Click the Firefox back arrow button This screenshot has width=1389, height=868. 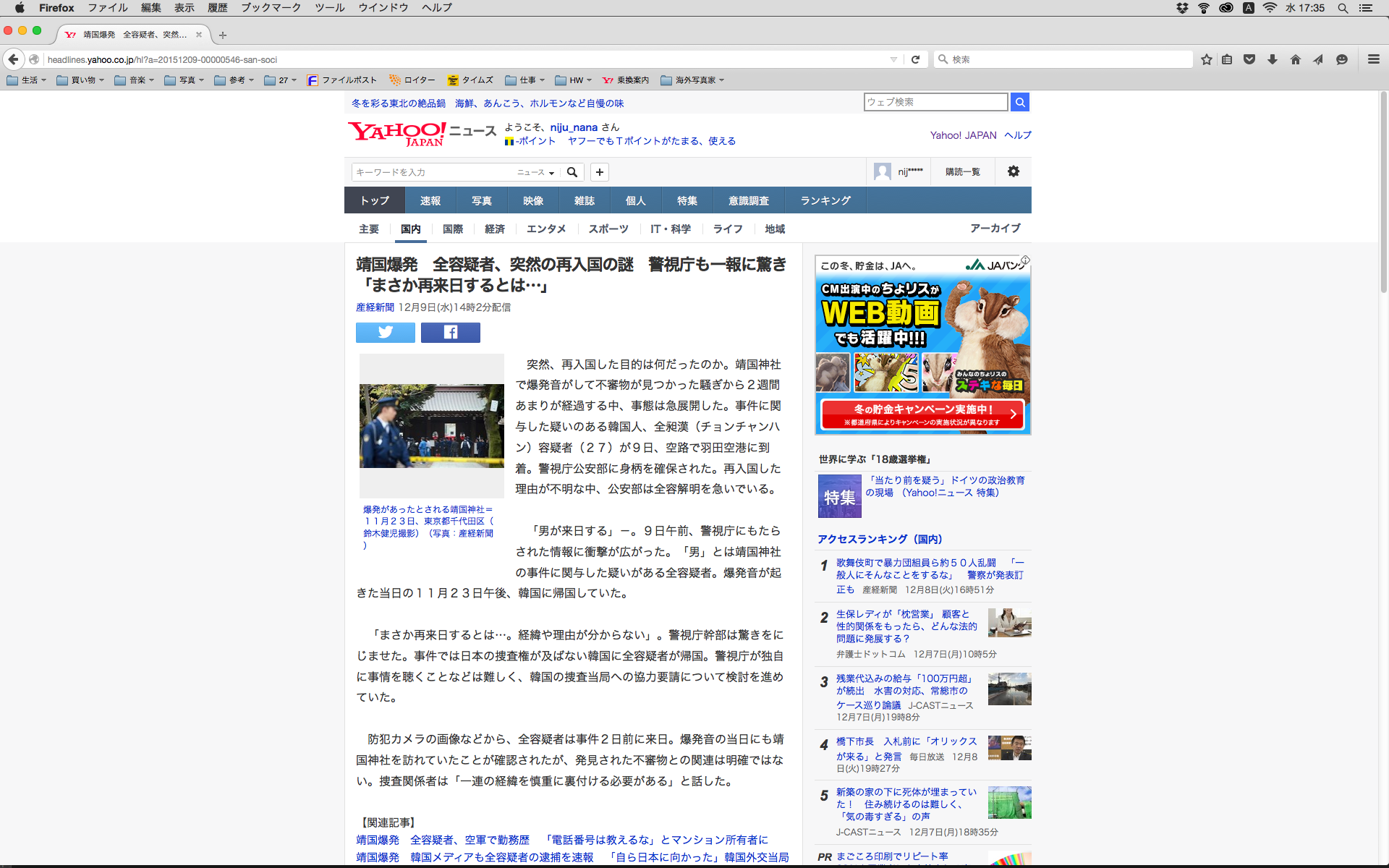click(13, 59)
